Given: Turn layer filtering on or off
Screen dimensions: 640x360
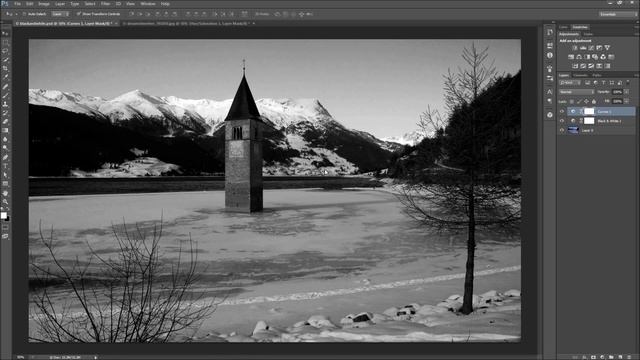Looking at the screenshot, I should (x=628, y=82).
